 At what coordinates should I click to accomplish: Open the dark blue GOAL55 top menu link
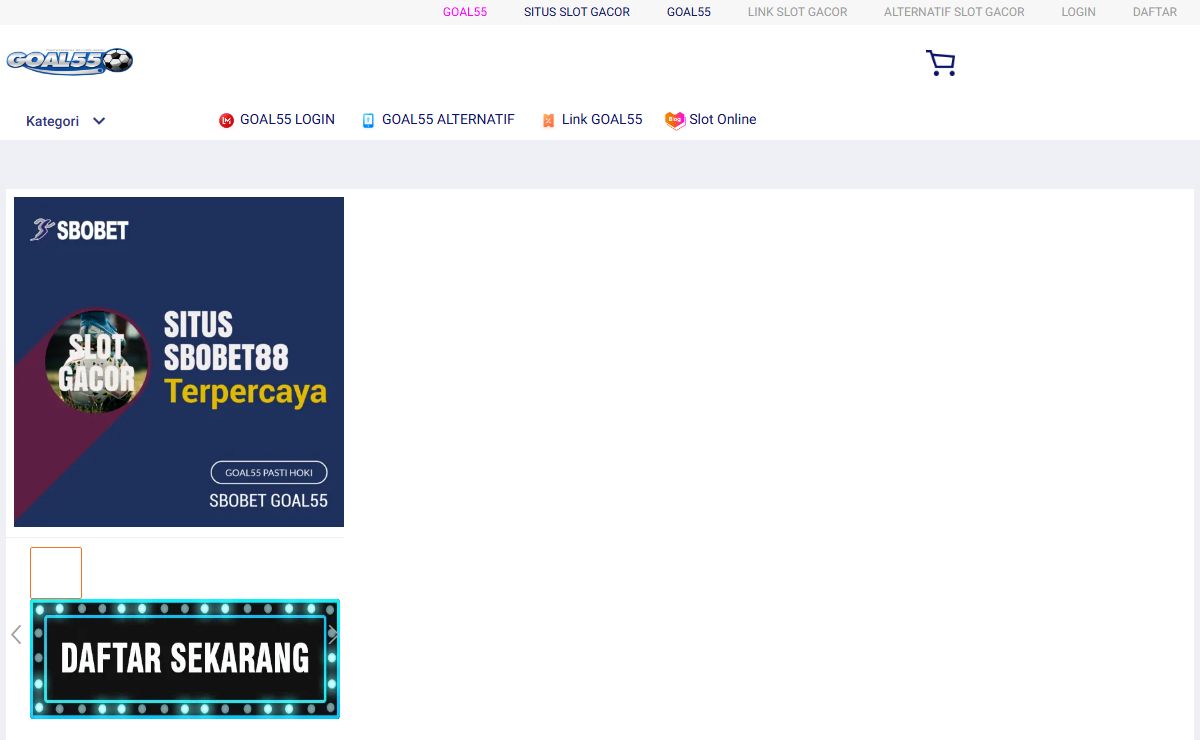click(x=689, y=12)
